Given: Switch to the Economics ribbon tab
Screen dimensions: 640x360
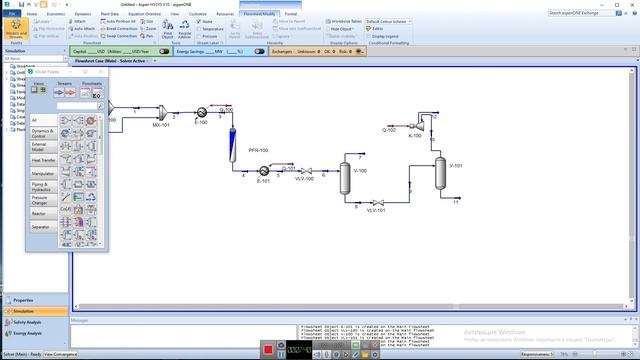Looking at the screenshot, I should [x=56, y=14].
